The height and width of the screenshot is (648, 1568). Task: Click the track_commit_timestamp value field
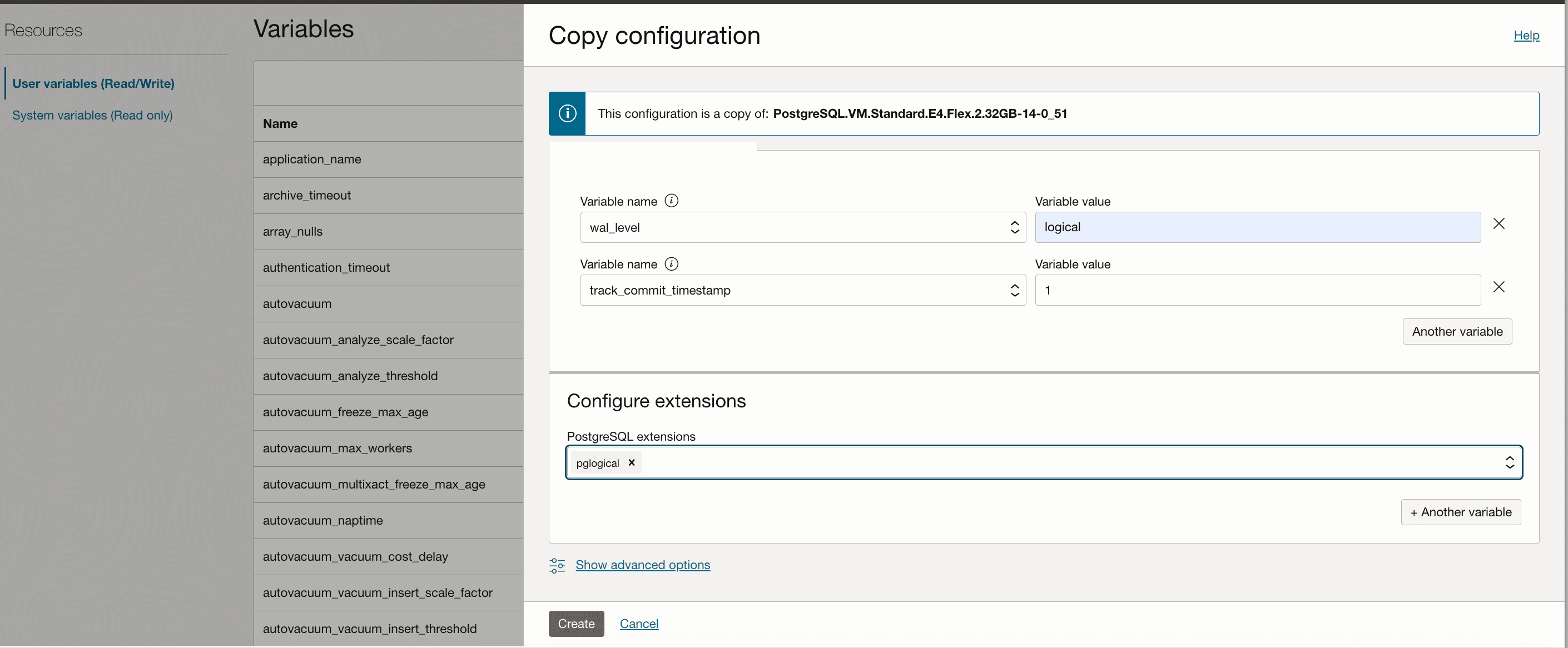[1257, 290]
